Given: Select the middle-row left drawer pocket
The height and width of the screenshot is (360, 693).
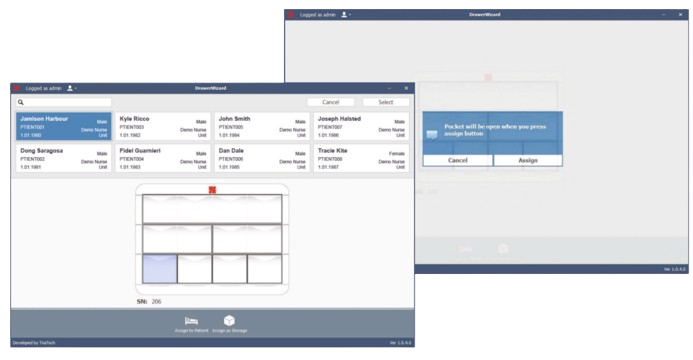Looking at the screenshot, I should (177, 239).
